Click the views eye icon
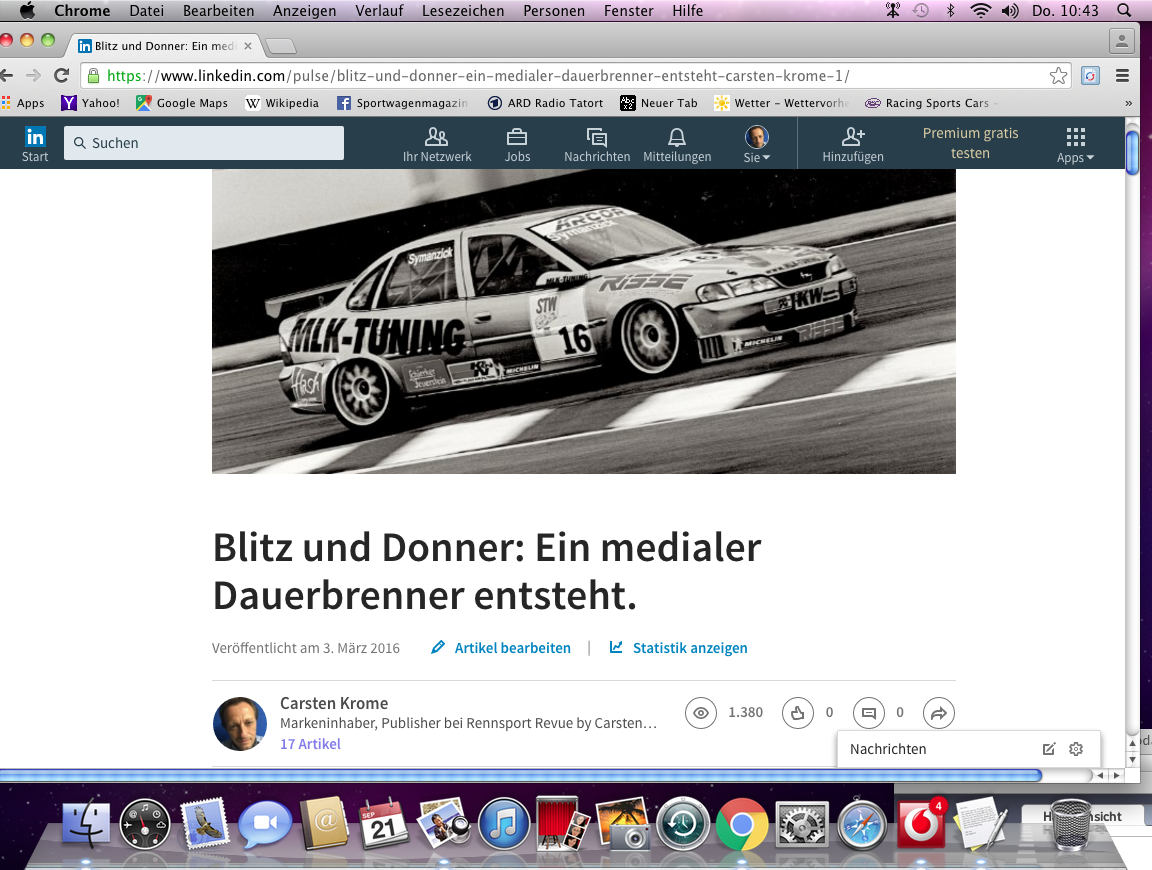 coord(701,713)
